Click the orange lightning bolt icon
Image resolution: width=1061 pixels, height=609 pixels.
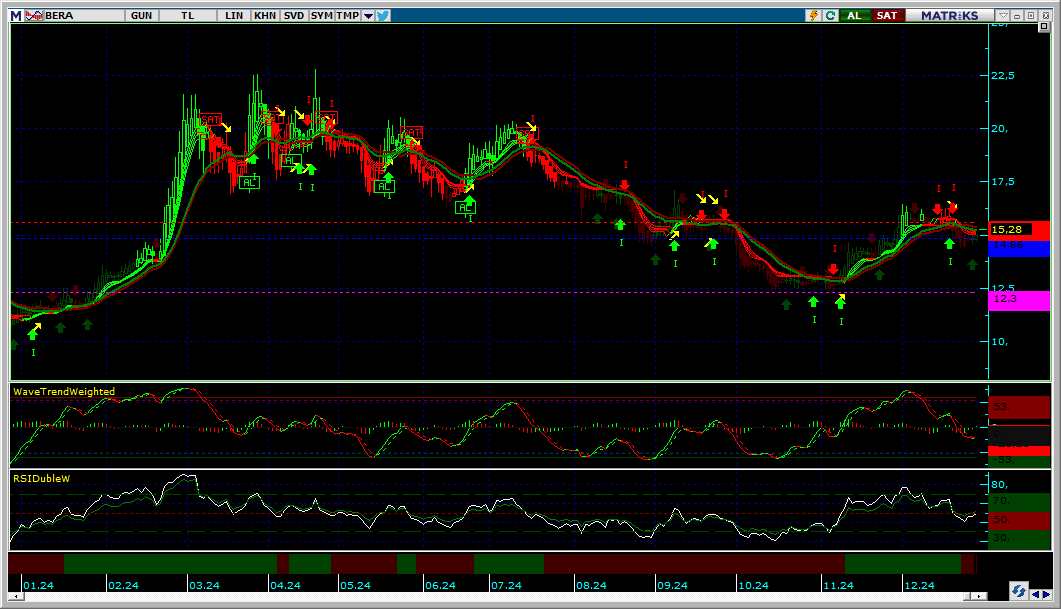coord(813,16)
